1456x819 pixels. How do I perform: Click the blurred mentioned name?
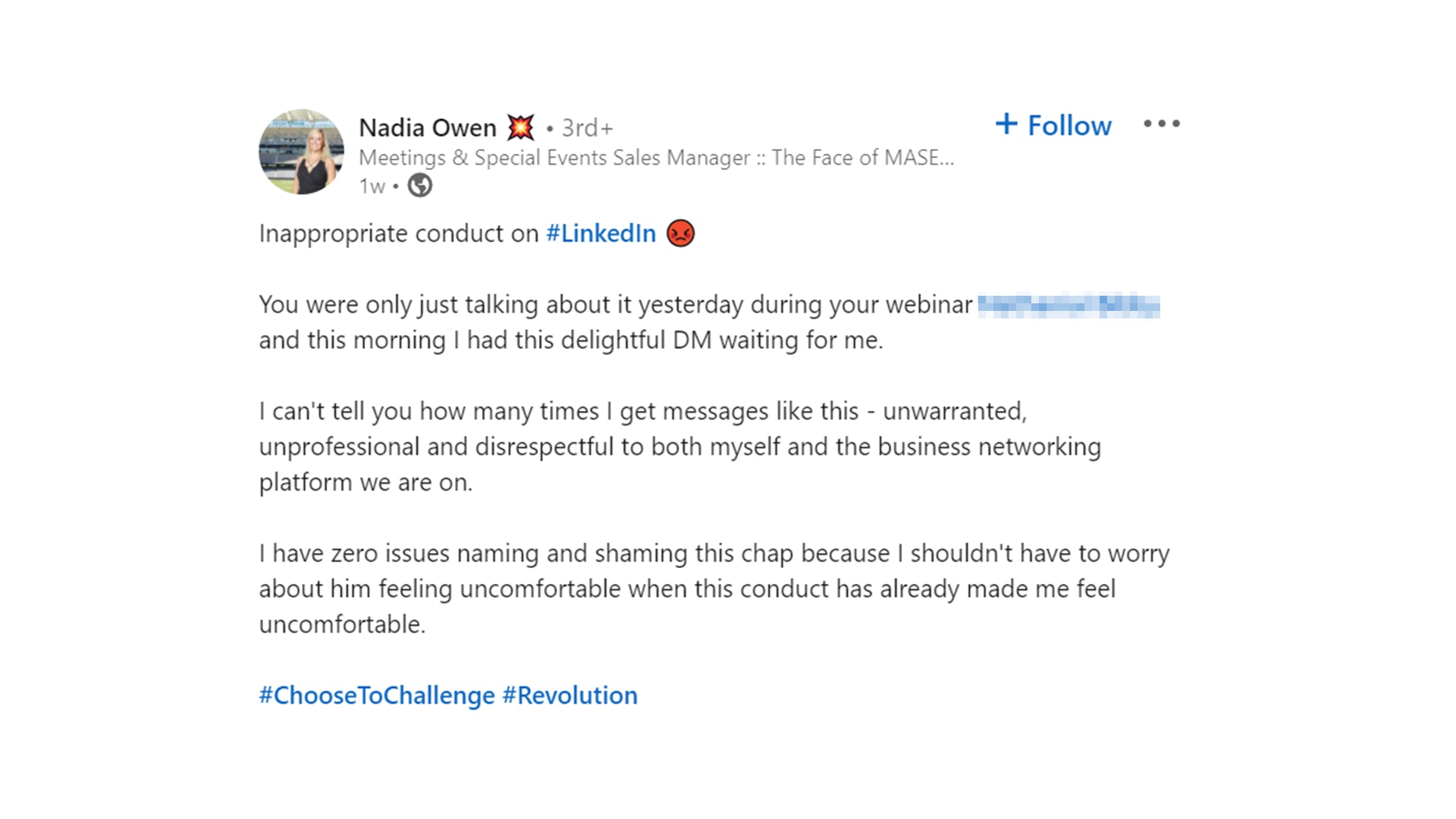(1068, 305)
